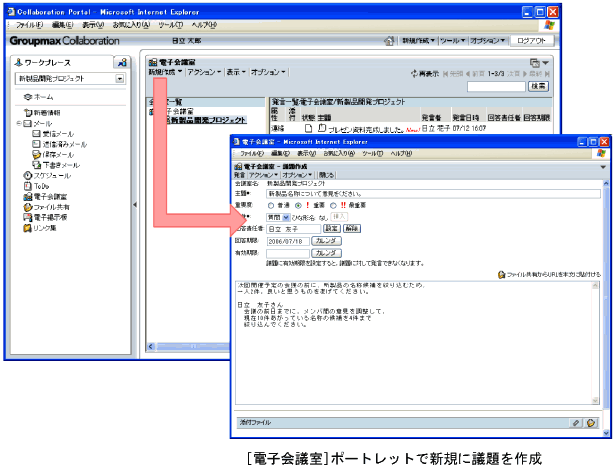Click the 設定 button beside 回答責任者
The image size is (614, 474).
pyautogui.click(x=331, y=228)
